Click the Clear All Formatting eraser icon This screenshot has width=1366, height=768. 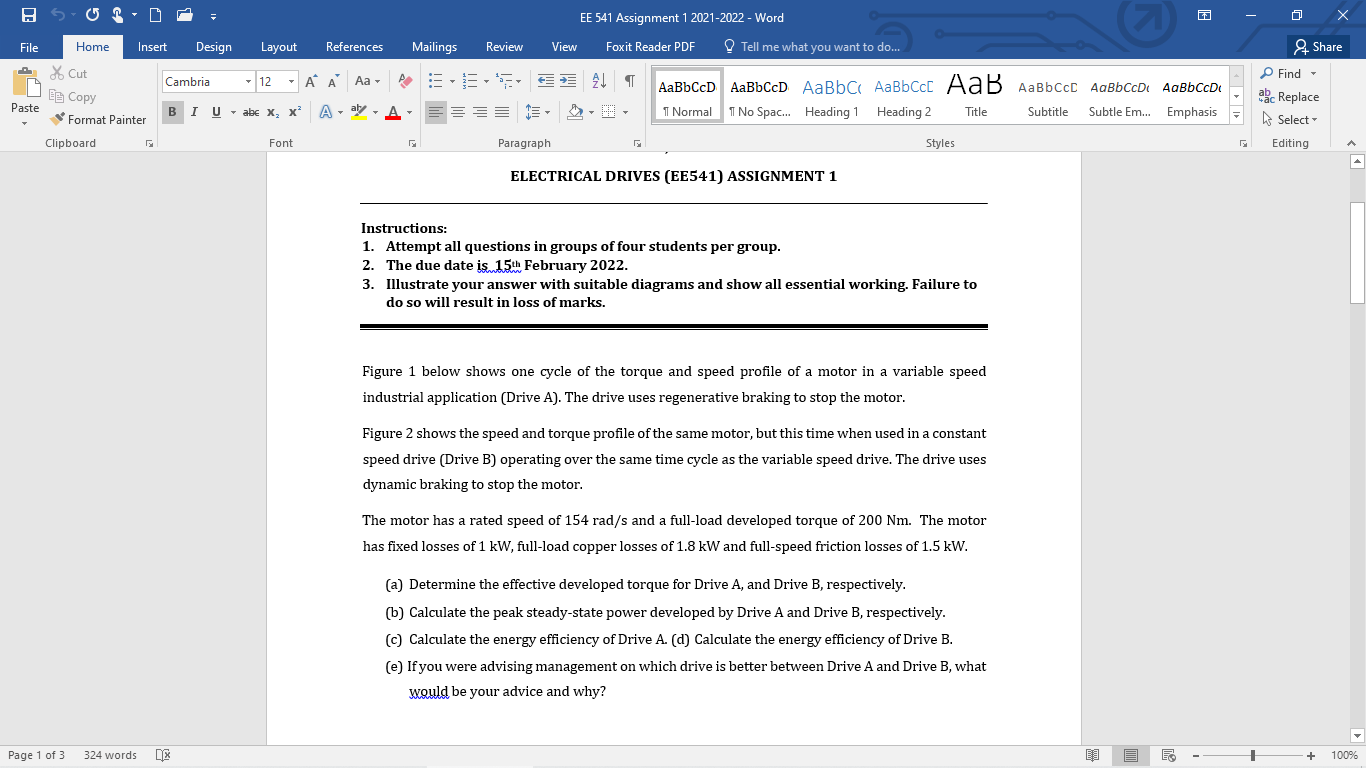404,81
